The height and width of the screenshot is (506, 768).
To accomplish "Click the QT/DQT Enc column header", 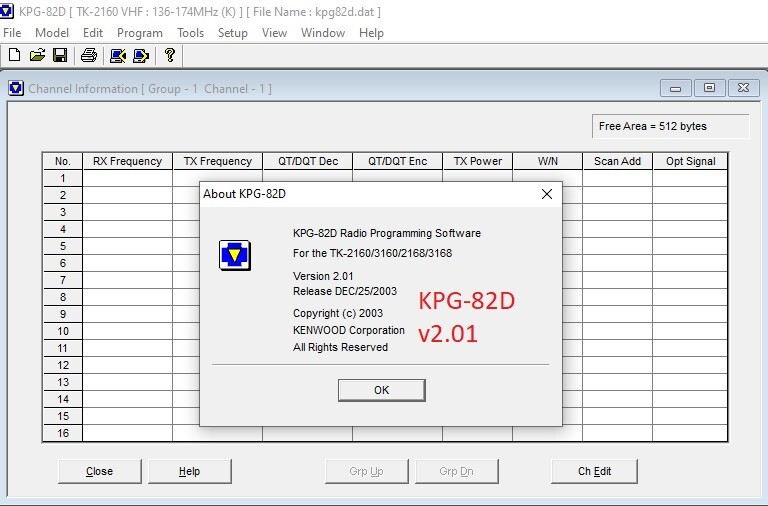I will click(397, 161).
